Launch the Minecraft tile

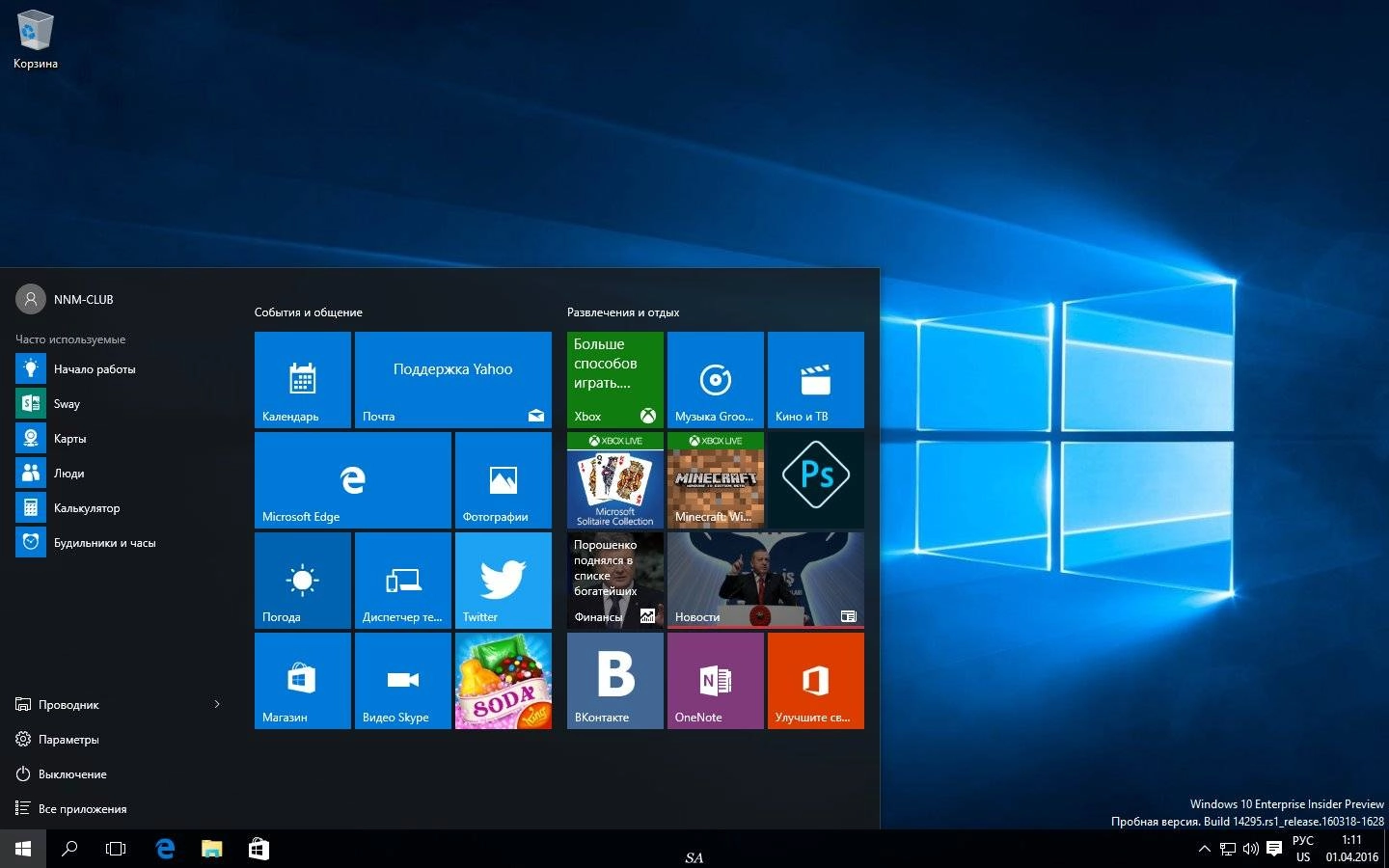[x=716, y=480]
